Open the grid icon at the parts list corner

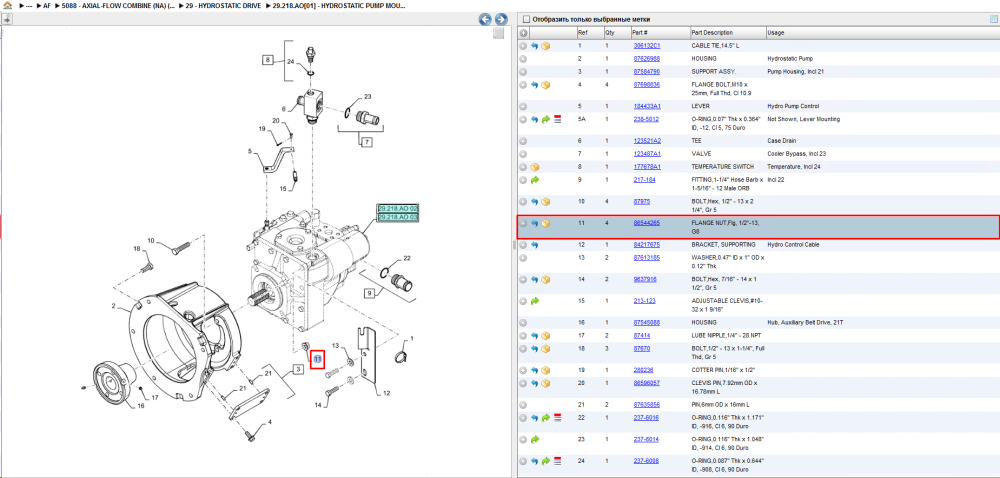point(993,19)
